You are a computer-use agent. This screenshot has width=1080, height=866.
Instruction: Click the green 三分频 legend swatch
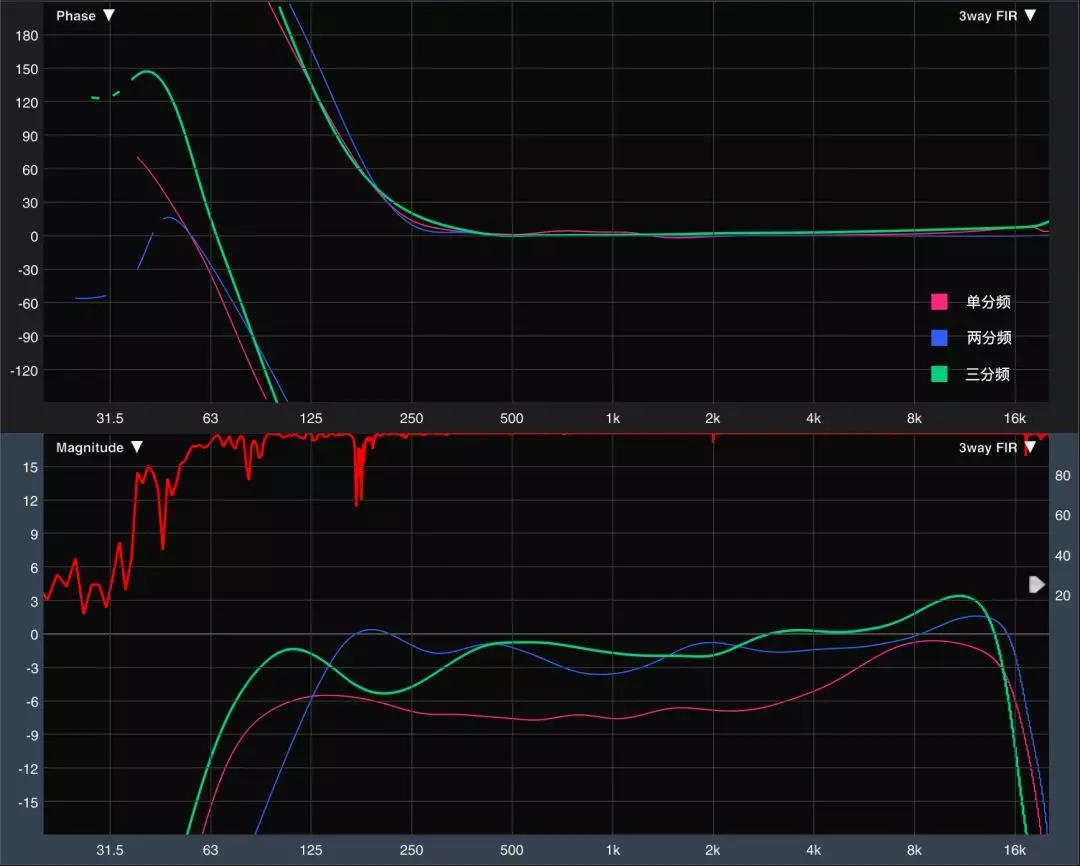click(x=939, y=374)
